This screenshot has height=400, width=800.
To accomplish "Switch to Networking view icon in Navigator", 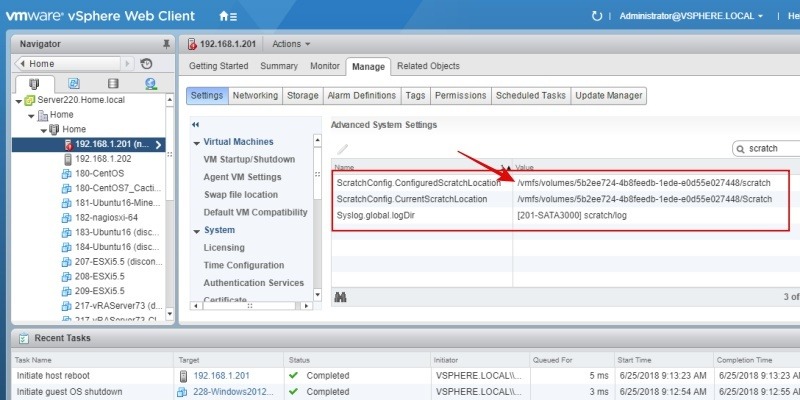I will click(151, 84).
